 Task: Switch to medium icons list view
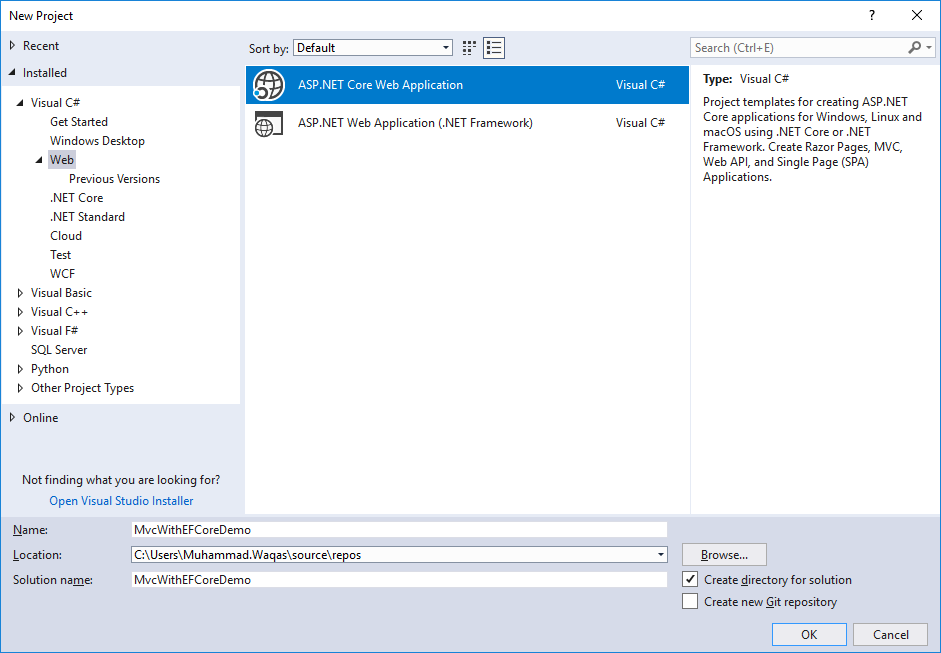(494, 48)
